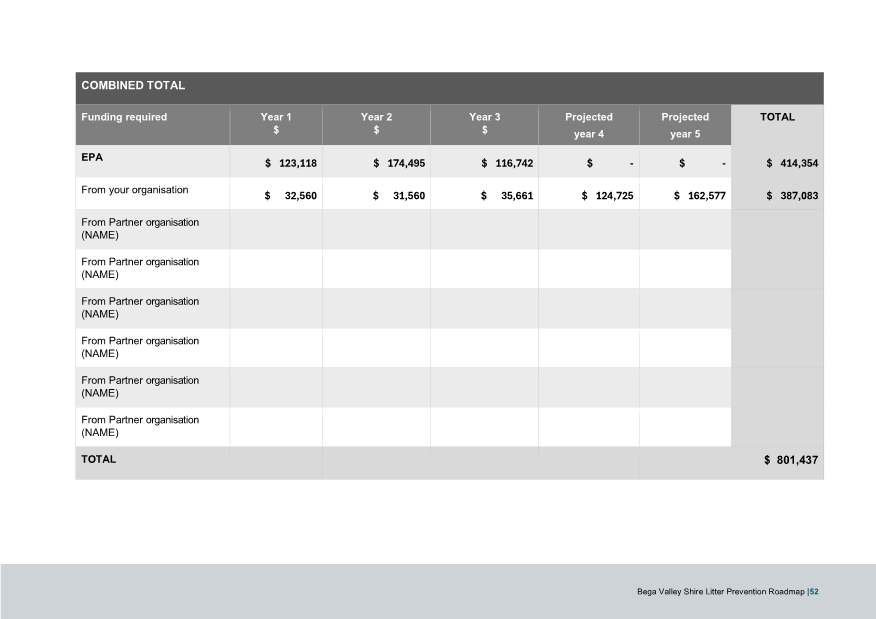The image size is (876, 619).
Task: Click the grand total $801,437
Action: tap(791, 461)
